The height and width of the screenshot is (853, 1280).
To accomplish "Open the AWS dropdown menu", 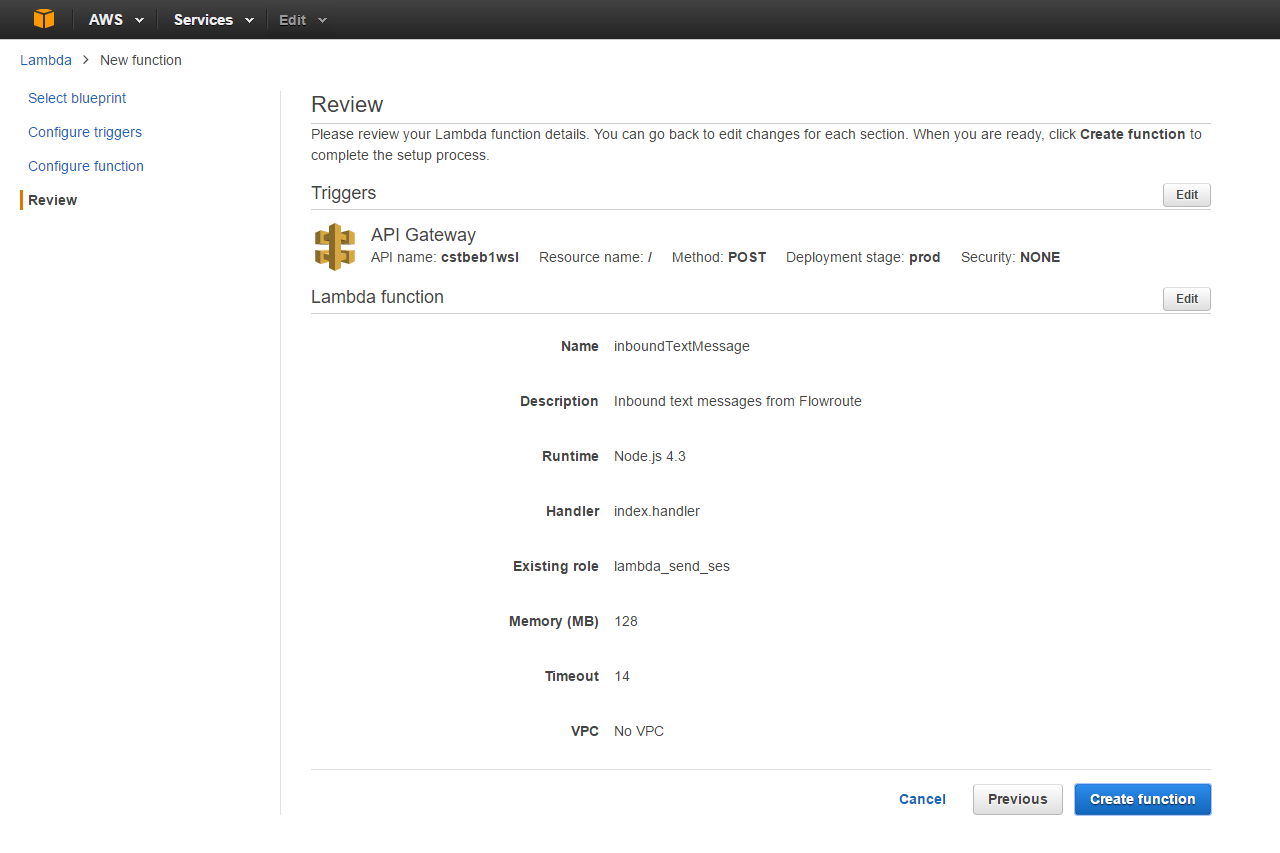I will click(x=117, y=20).
